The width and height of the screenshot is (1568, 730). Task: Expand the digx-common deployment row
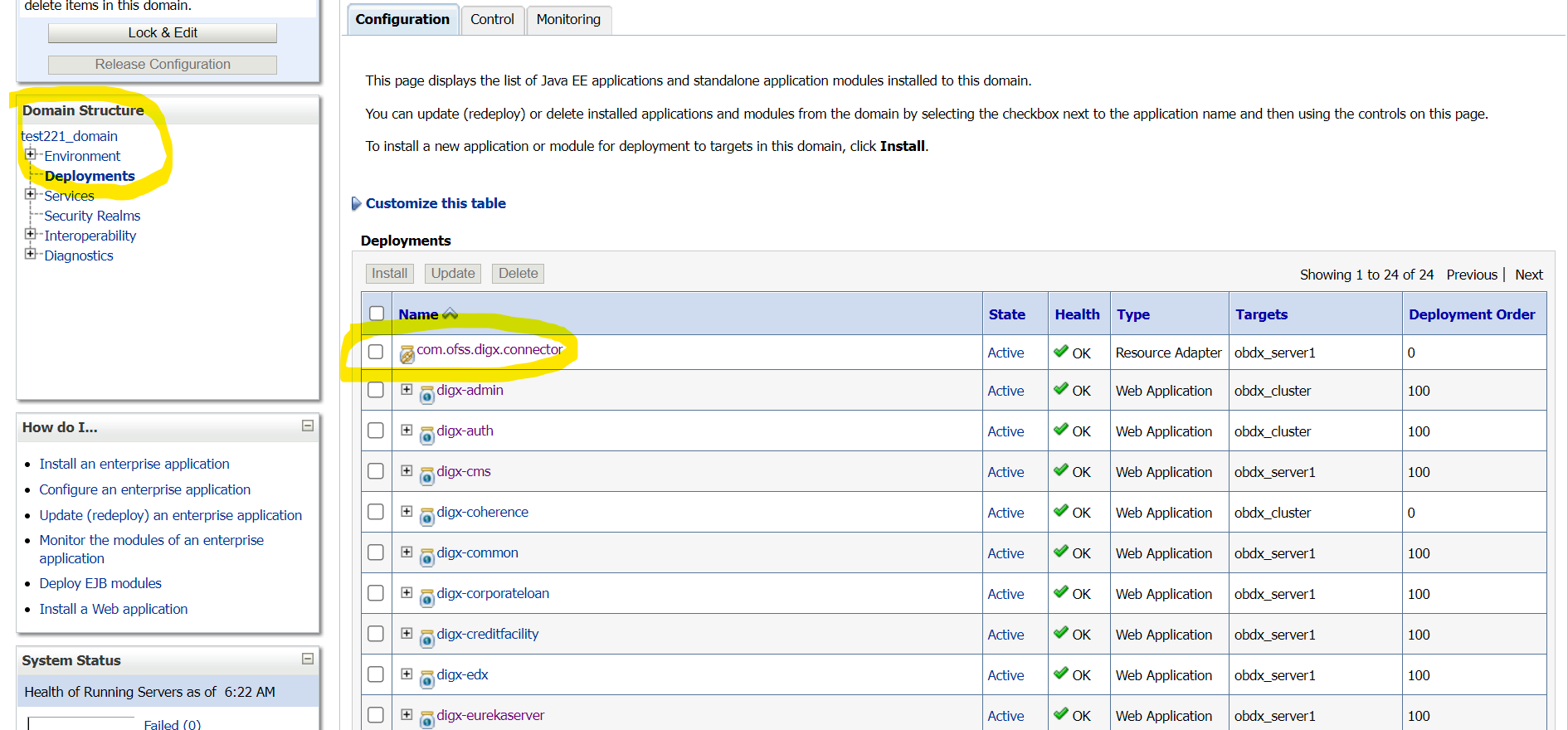(x=407, y=552)
